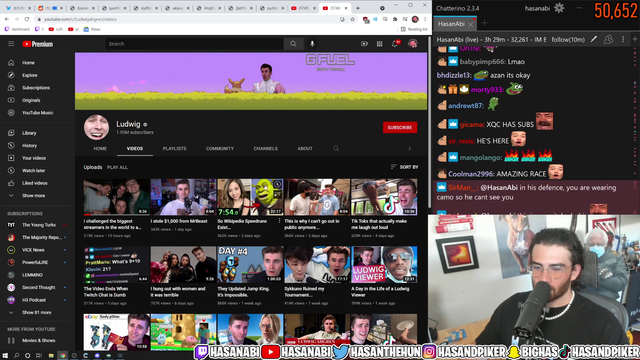Open the dashboard bookmark

point(17,29)
